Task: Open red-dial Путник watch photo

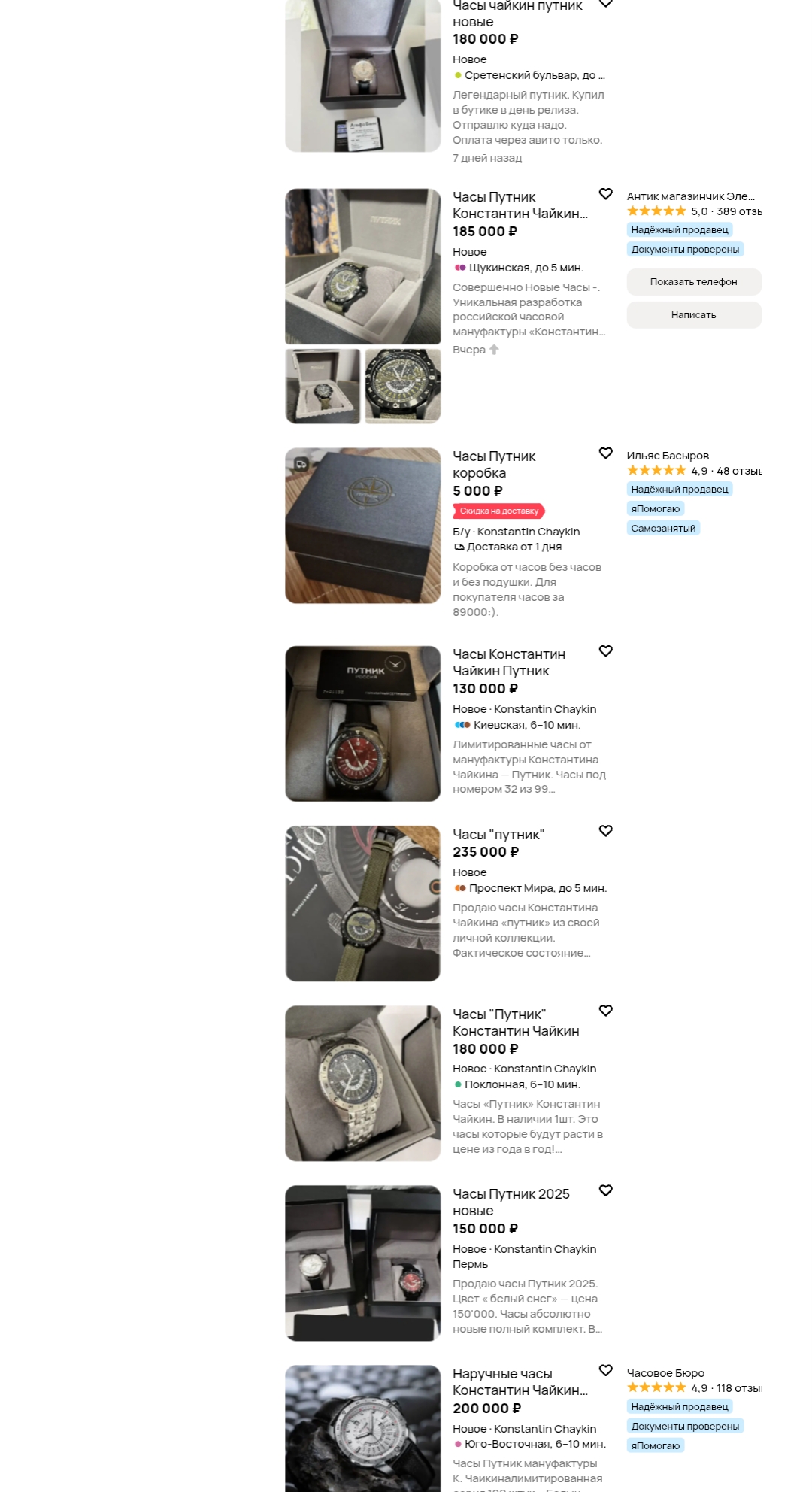Action: 363,723
